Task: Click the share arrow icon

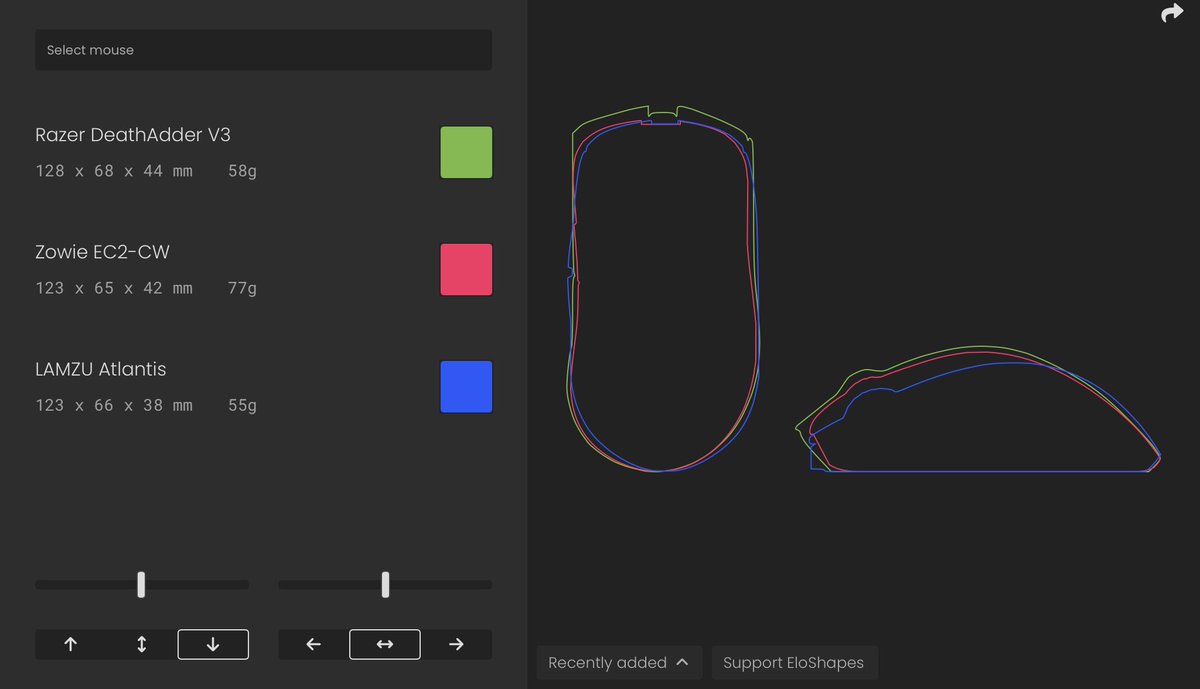Action: (x=1172, y=14)
